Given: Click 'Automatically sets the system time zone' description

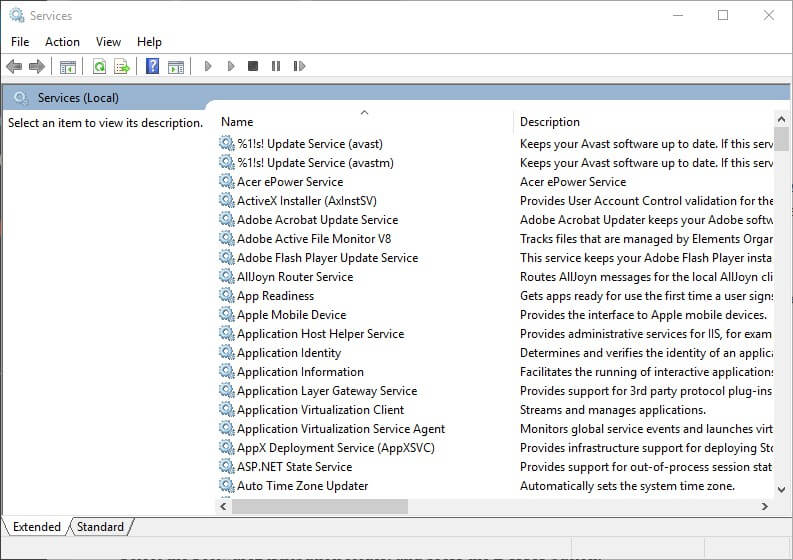Looking at the screenshot, I should click(627, 486).
